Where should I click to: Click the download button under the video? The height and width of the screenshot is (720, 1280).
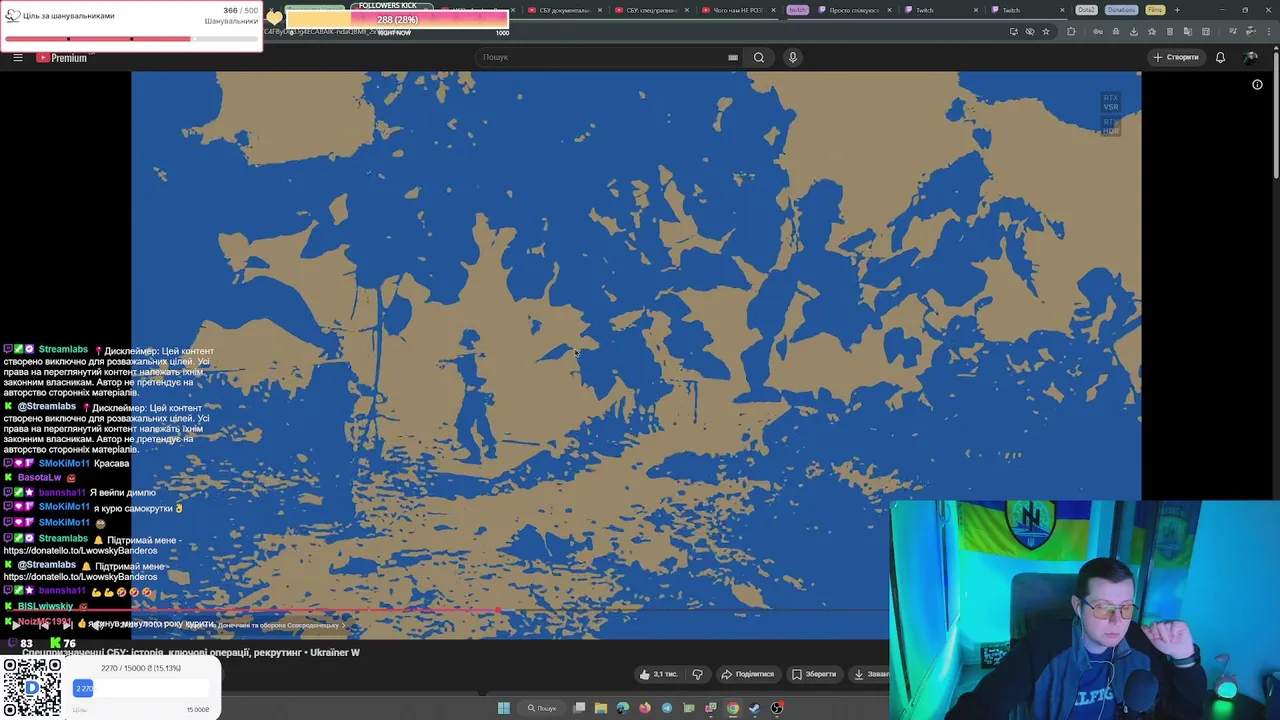(x=870, y=674)
